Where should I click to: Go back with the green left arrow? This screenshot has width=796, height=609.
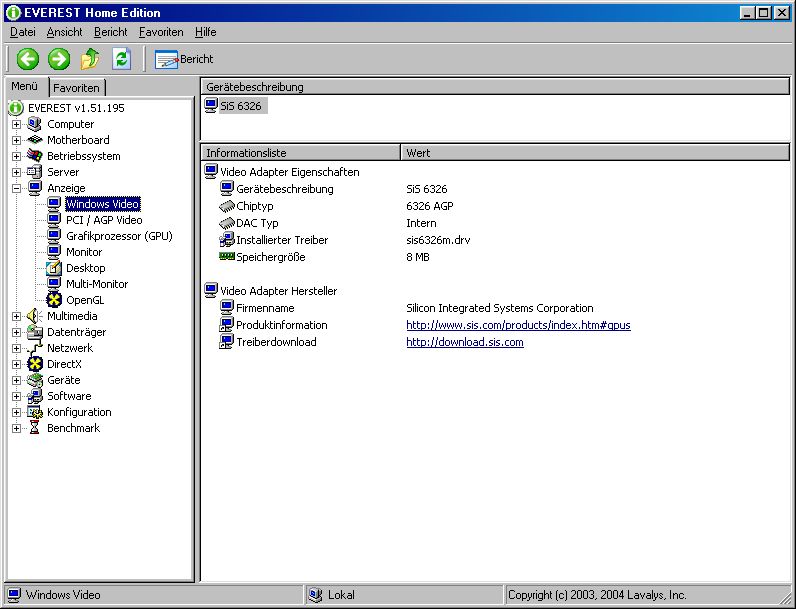pyautogui.click(x=28, y=59)
